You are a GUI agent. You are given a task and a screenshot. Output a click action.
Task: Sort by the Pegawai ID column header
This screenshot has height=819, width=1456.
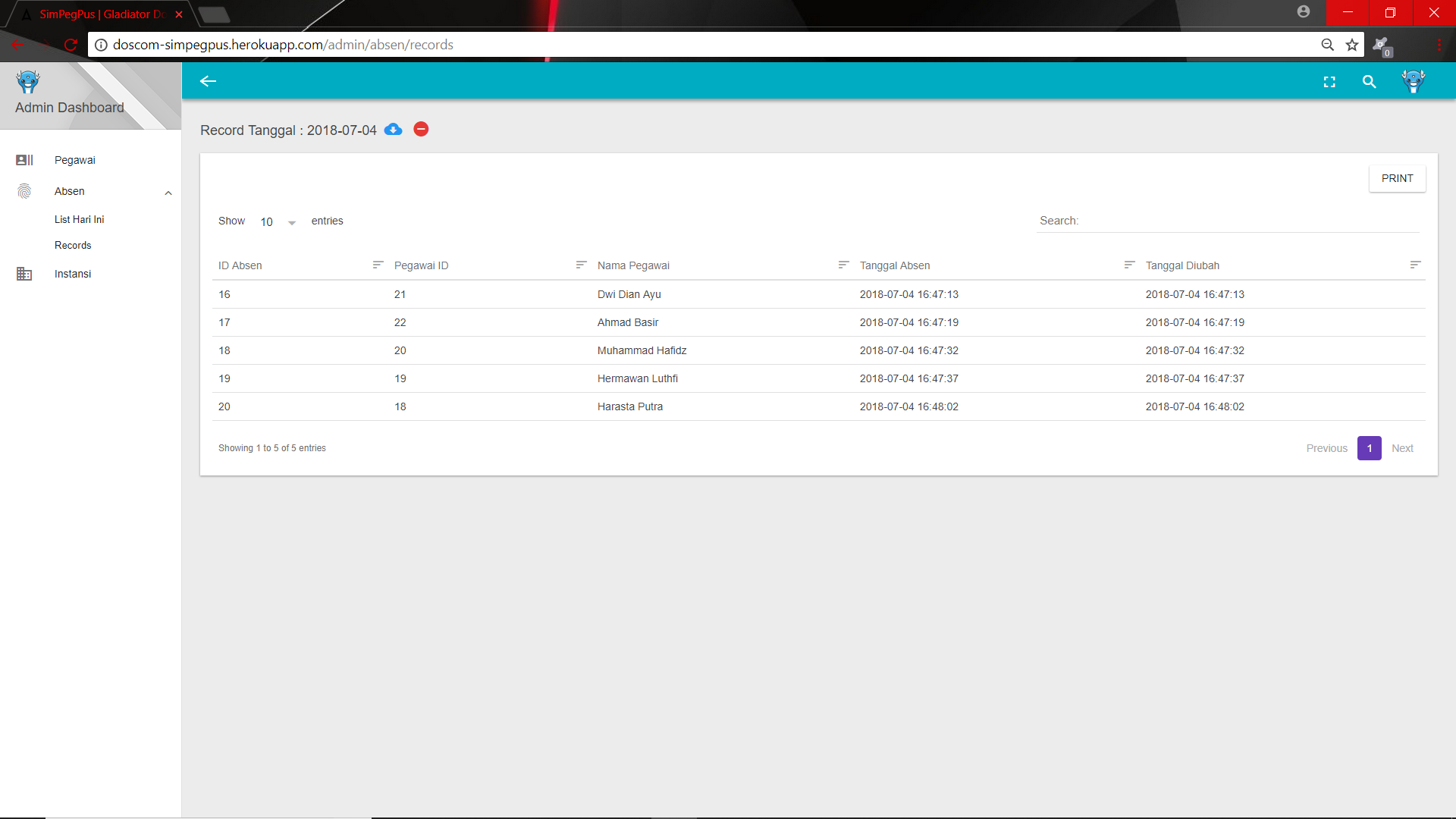coord(421,265)
